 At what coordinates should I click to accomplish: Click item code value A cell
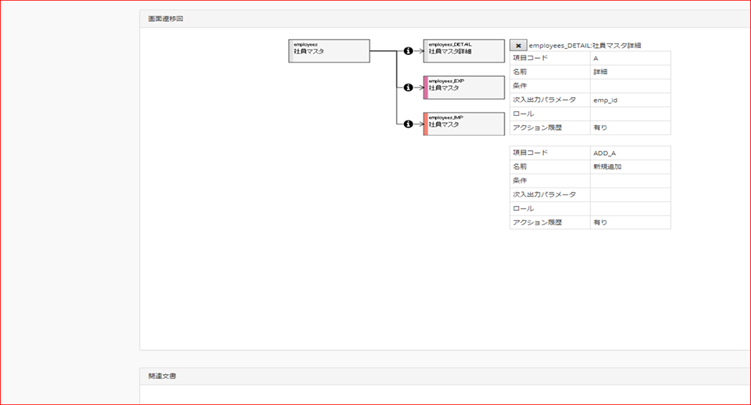pos(630,59)
